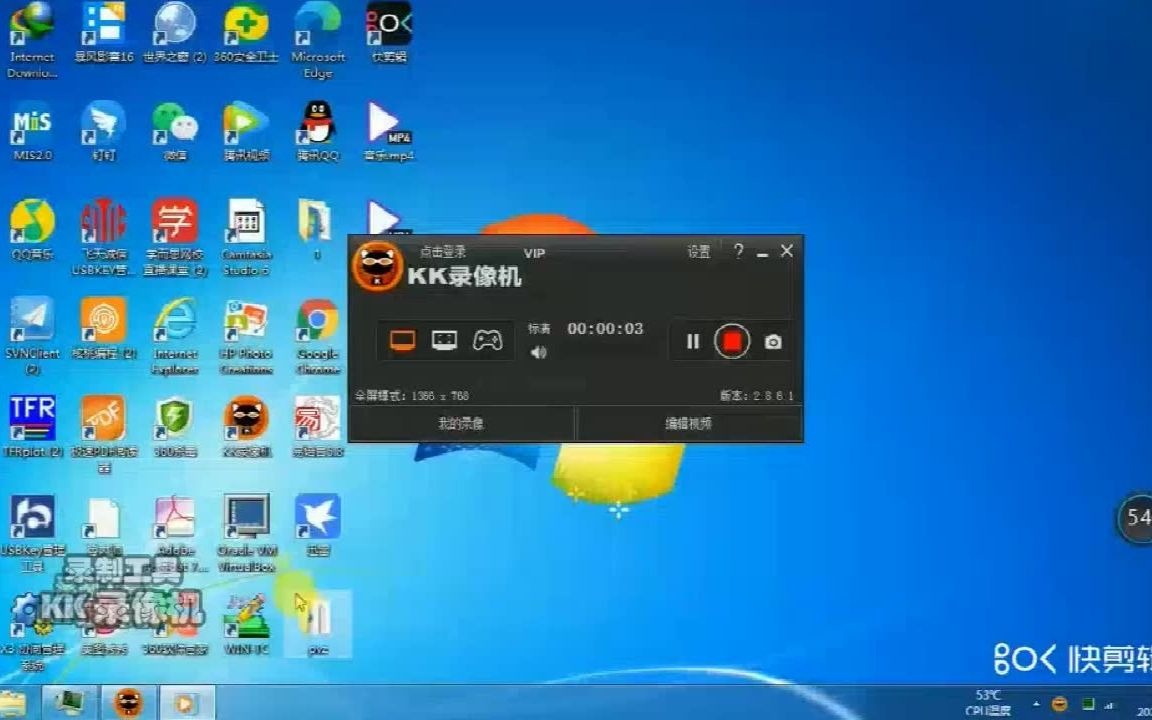Select the SVNClient (2) desktop shortcut
Viewport: 1152px width, 720px height.
[32, 336]
